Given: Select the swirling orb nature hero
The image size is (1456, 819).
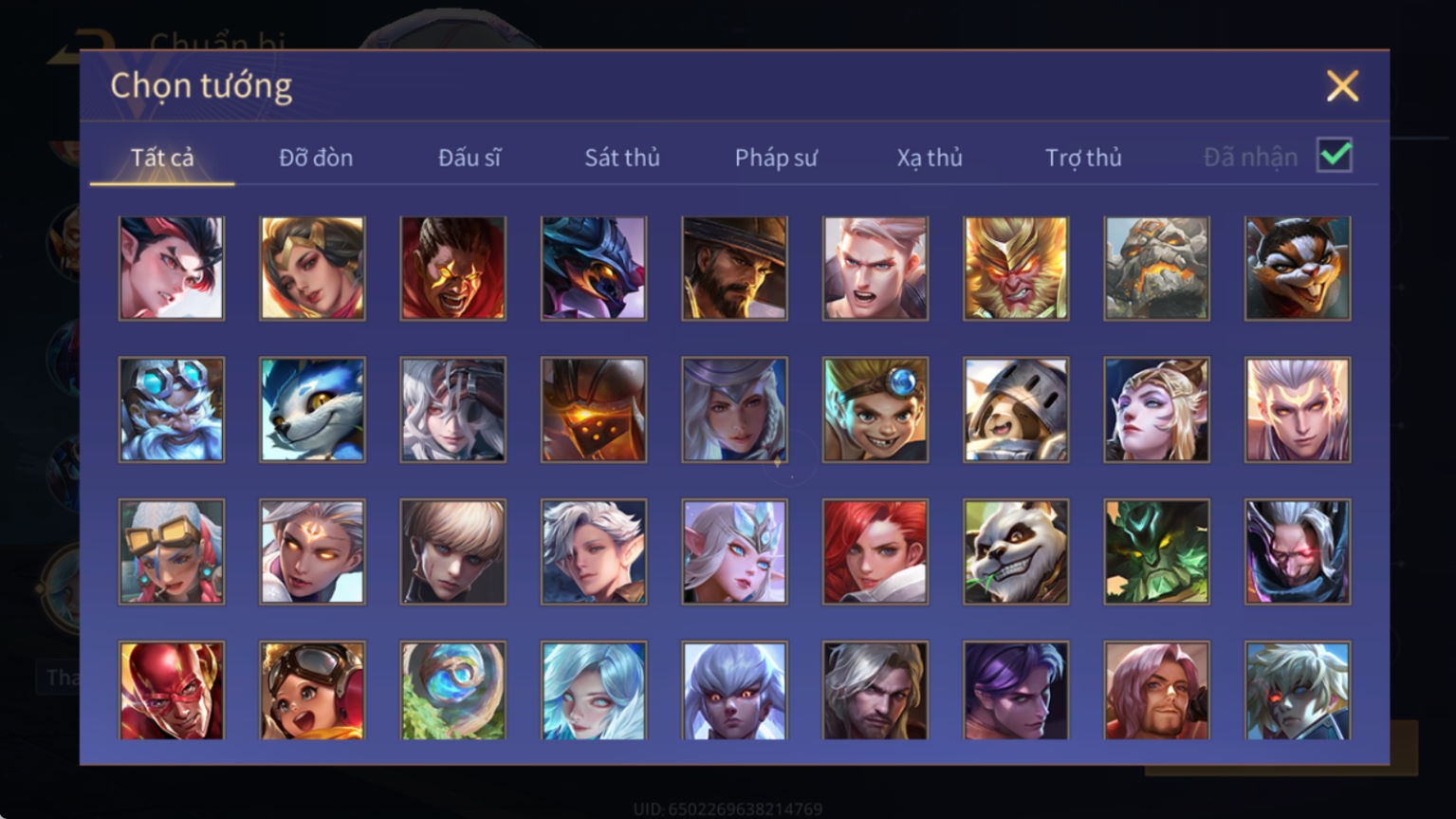Looking at the screenshot, I should [452, 691].
